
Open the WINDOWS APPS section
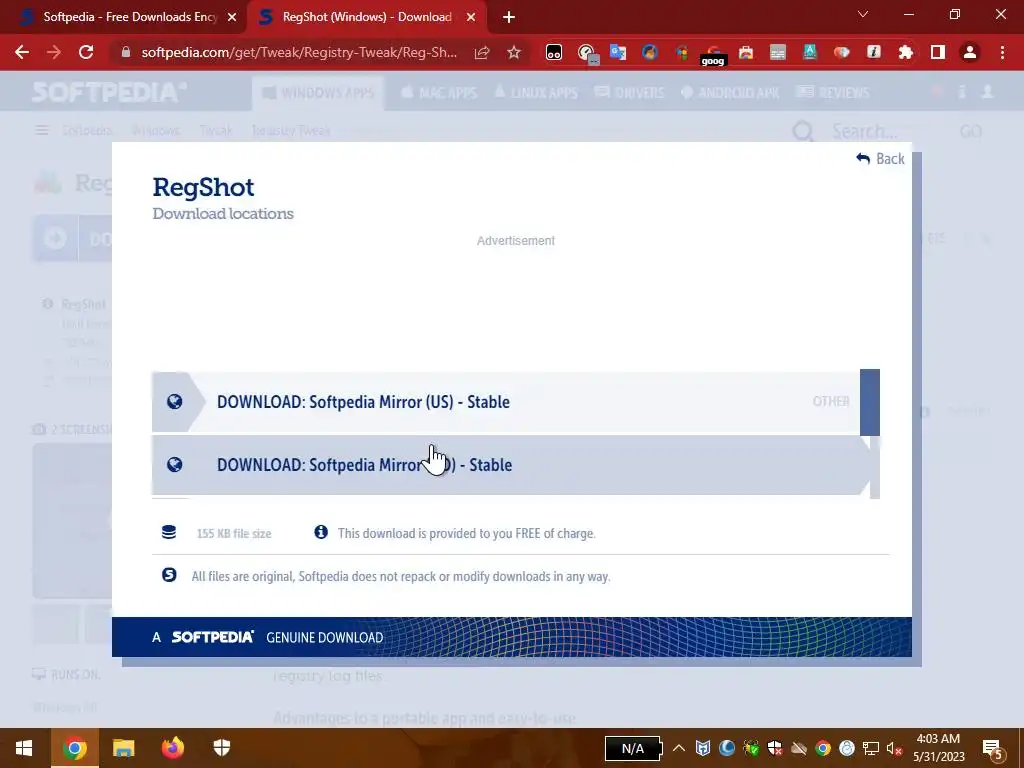(318, 93)
